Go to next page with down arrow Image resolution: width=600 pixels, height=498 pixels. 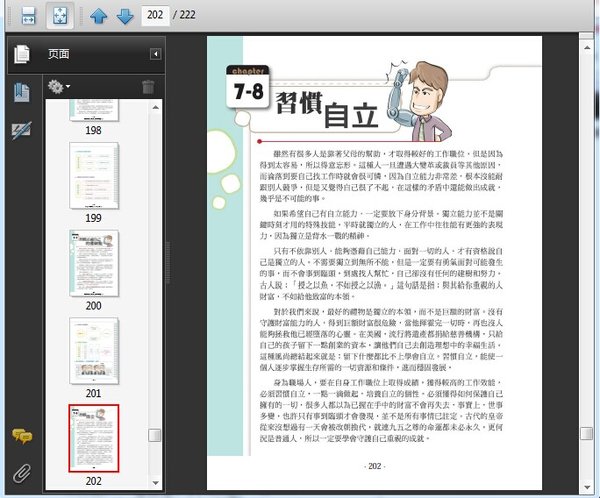tap(124, 15)
